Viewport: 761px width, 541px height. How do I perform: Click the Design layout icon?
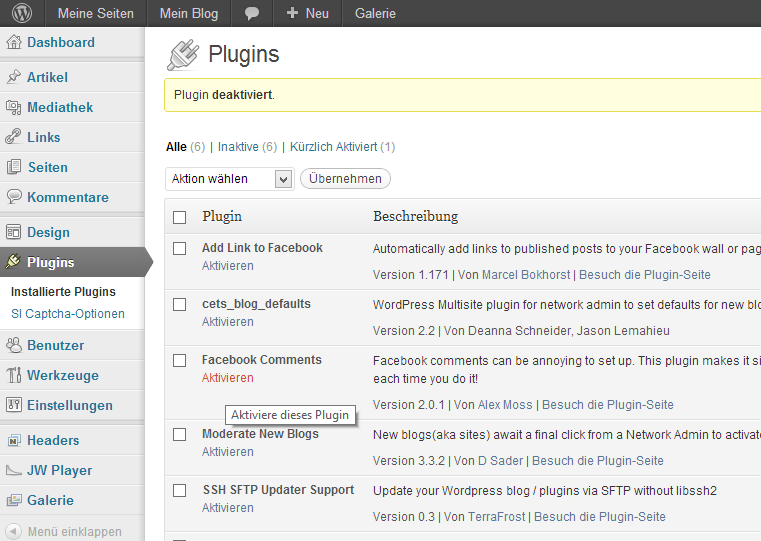tap(14, 232)
